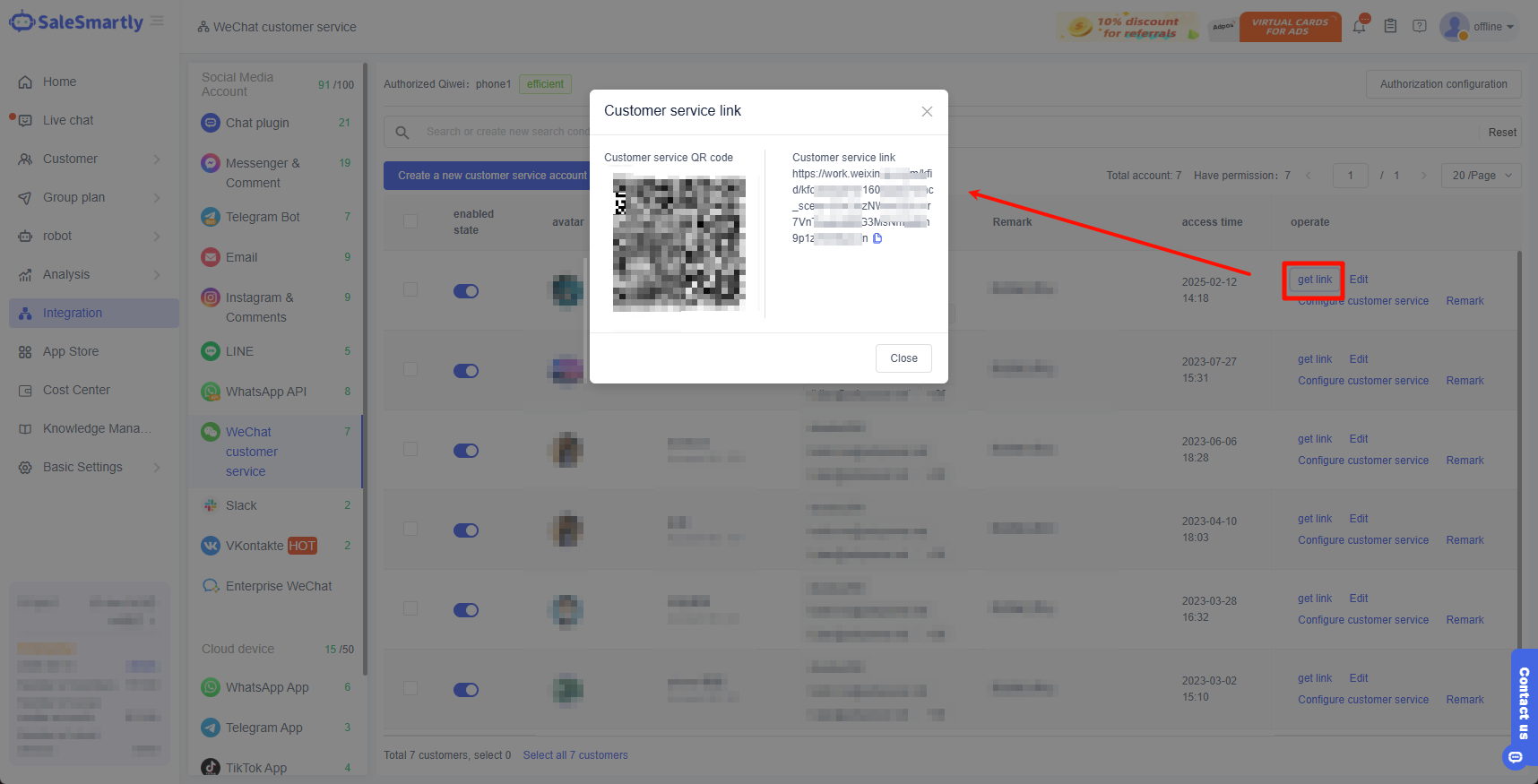The width and height of the screenshot is (1538, 784).
Task: Open the Slack channel
Action: [x=276, y=505]
